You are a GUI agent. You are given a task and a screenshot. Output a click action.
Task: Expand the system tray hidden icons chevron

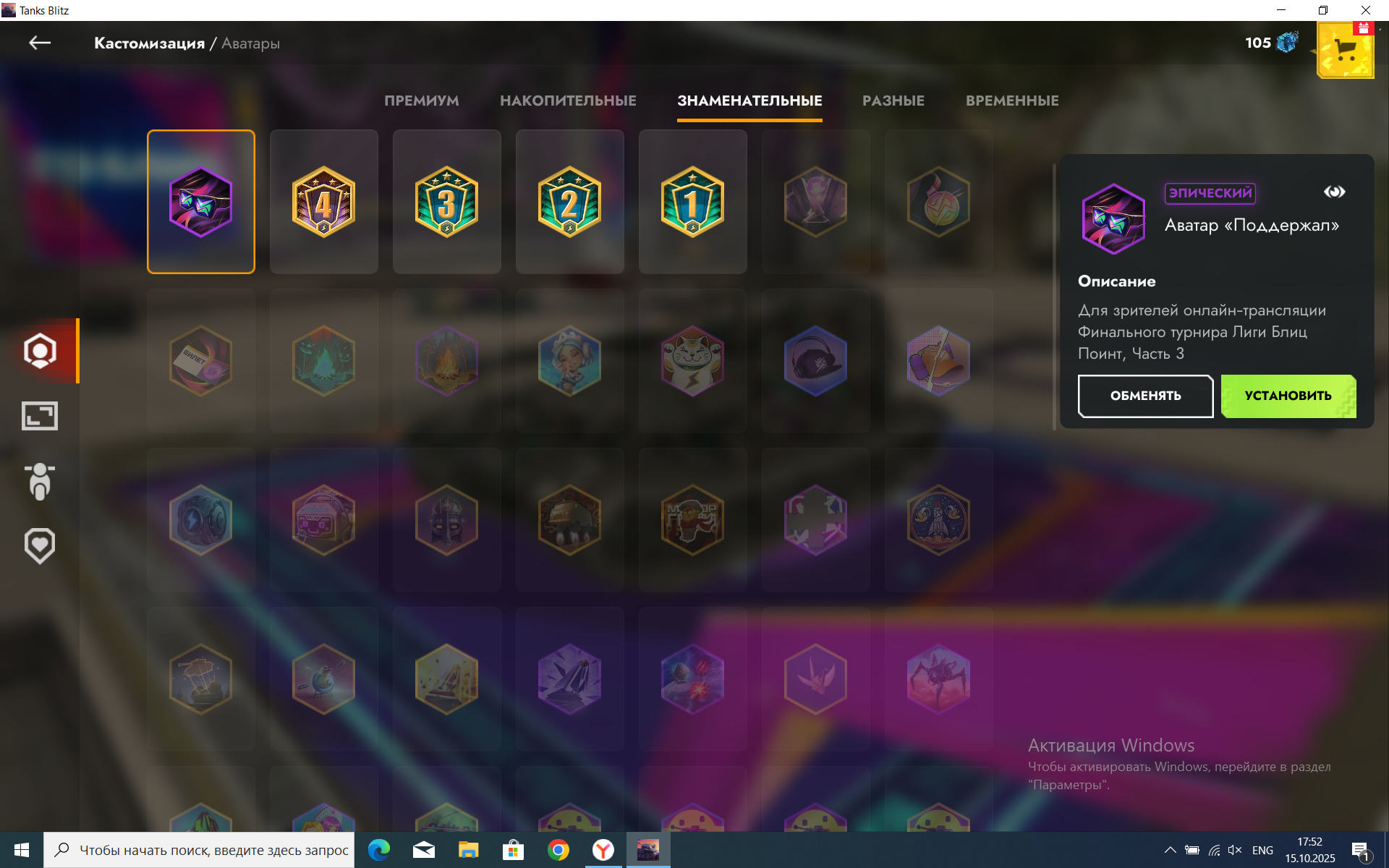(x=1170, y=850)
